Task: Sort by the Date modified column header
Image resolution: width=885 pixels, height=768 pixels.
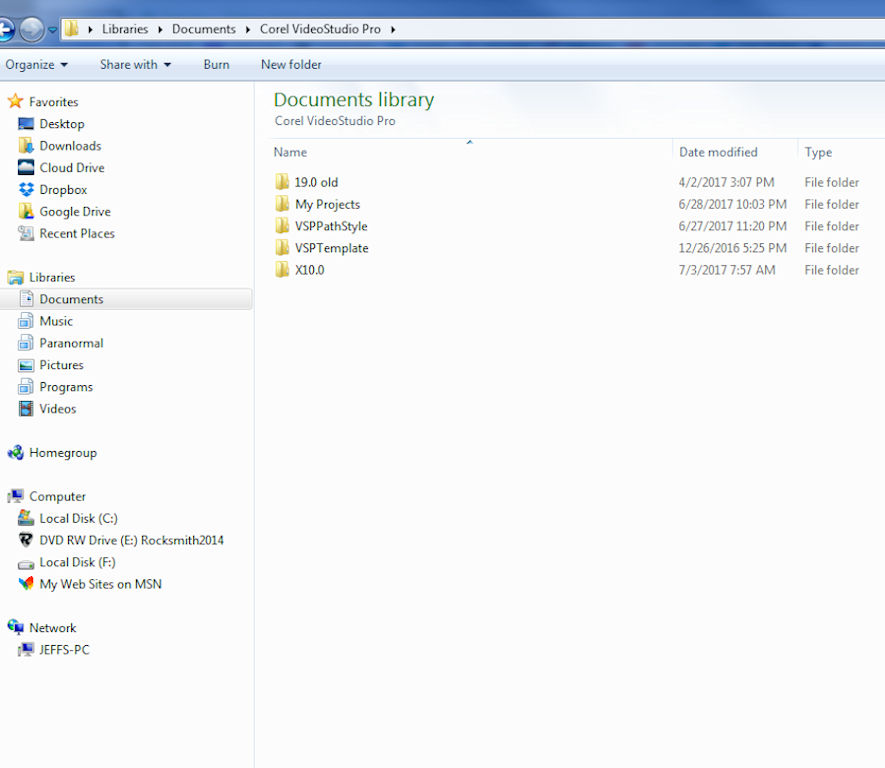Action: tap(718, 152)
